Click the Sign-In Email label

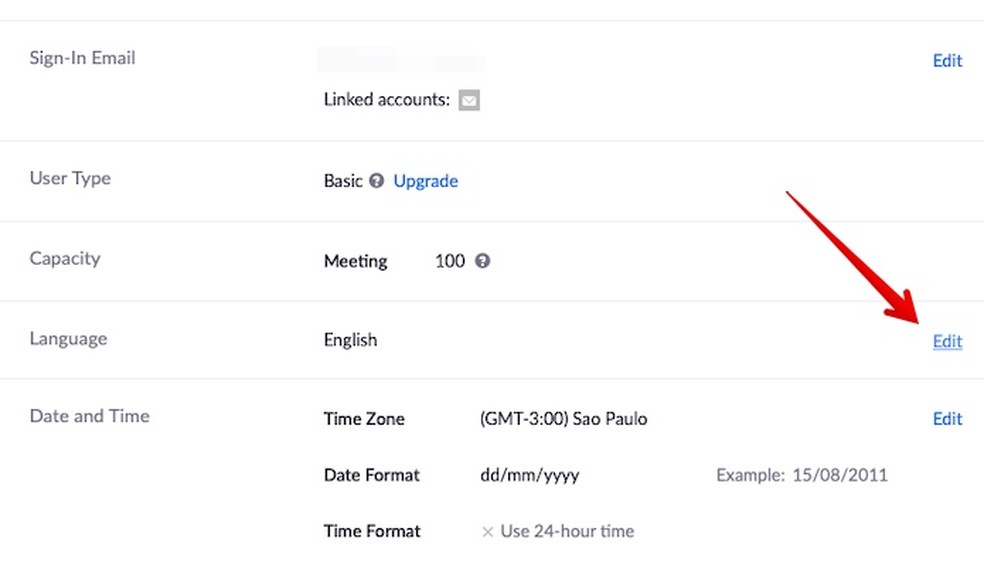tap(82, 58)
